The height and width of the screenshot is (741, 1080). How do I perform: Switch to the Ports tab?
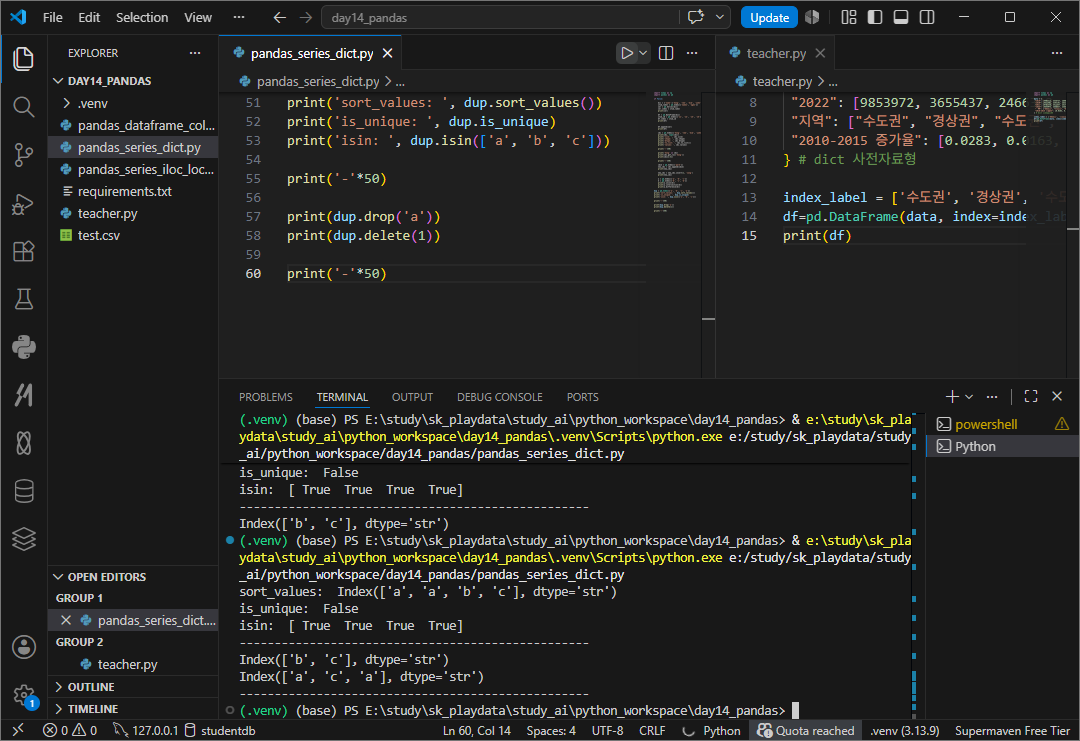583,397
